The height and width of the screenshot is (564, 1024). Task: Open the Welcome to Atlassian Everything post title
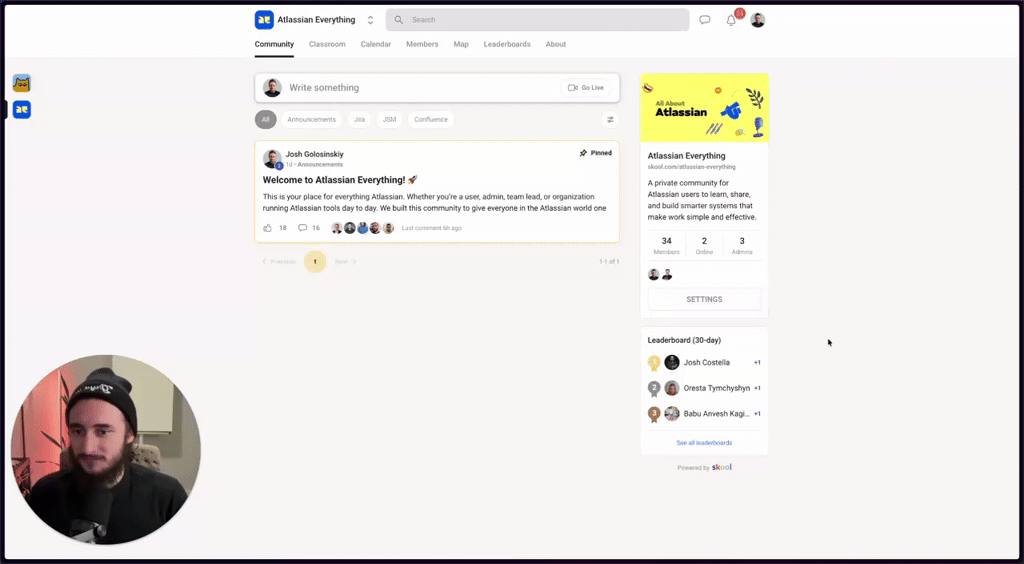340,180
